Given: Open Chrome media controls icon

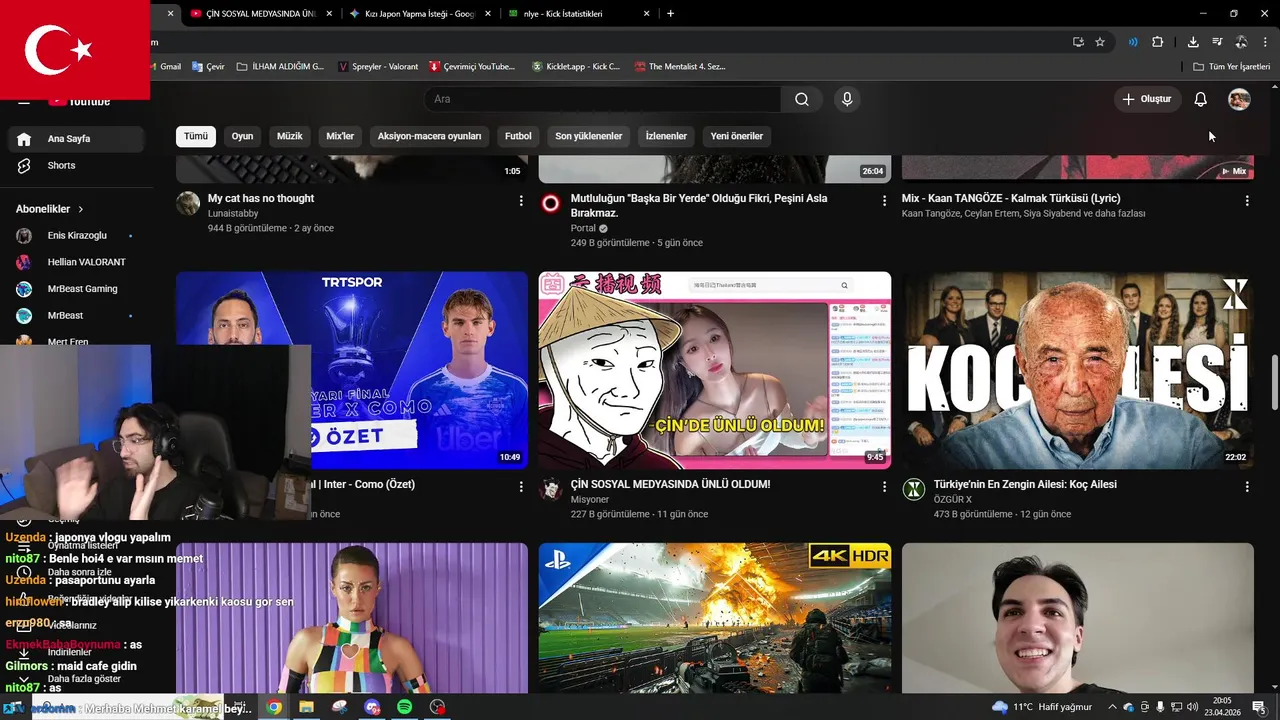Looking at the screenshot, I should 1217,42.
